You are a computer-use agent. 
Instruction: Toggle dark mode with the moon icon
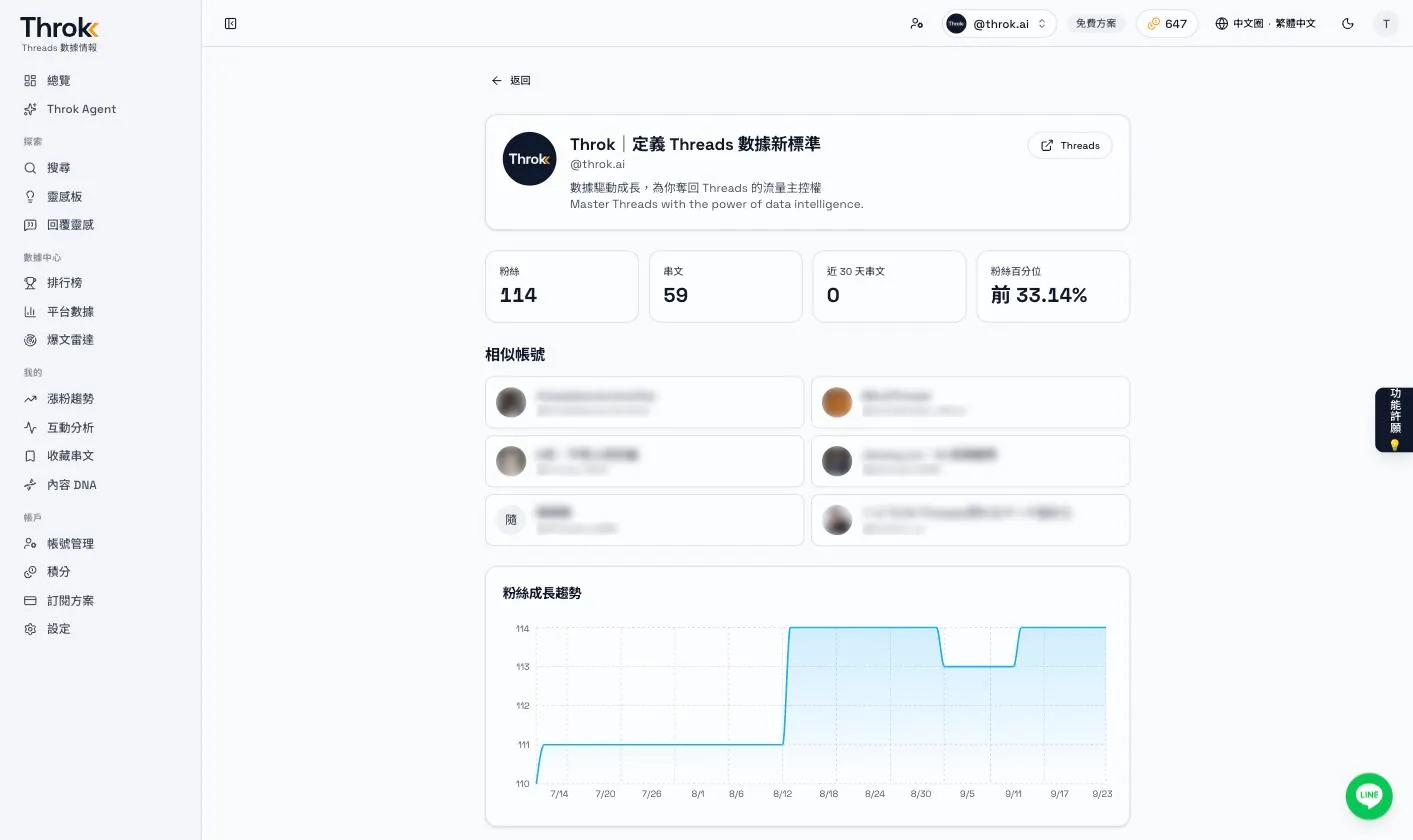(x=1348, y=23)
